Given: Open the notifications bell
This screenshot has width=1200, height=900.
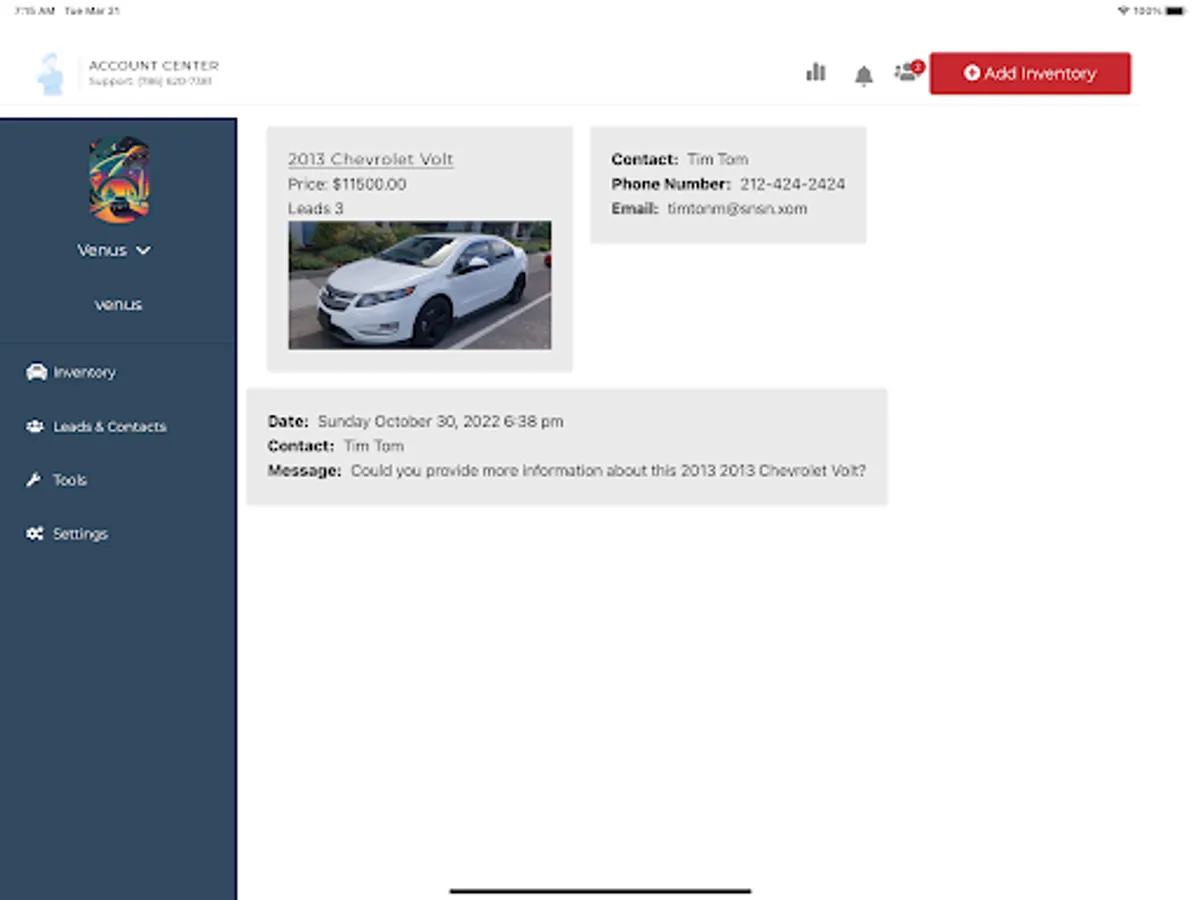Looking at the screenshot, I should point(864,75).
